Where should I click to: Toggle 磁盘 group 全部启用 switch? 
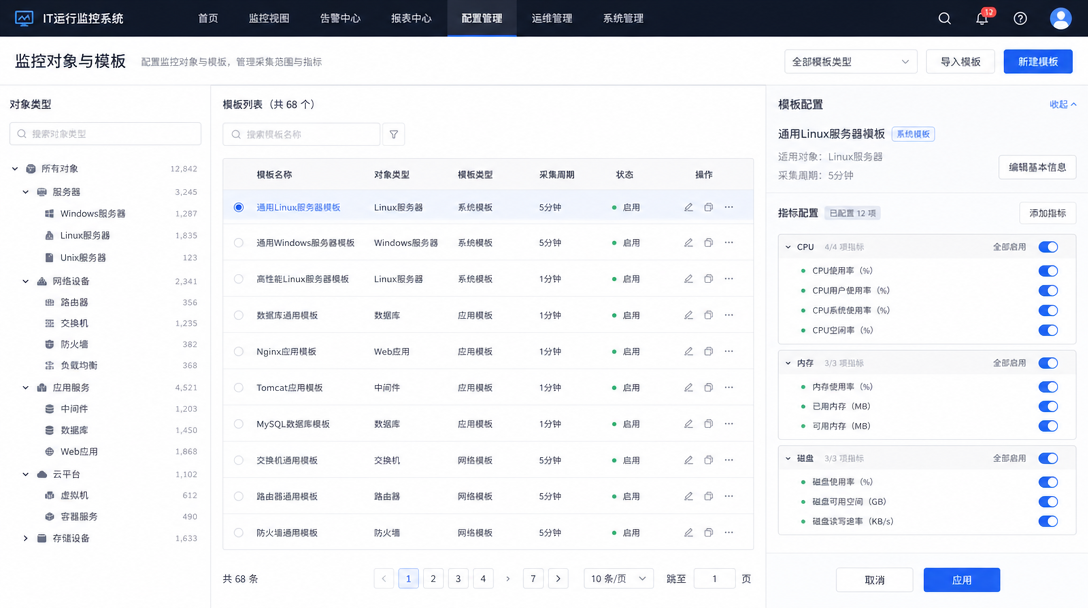pos(1048,458)
